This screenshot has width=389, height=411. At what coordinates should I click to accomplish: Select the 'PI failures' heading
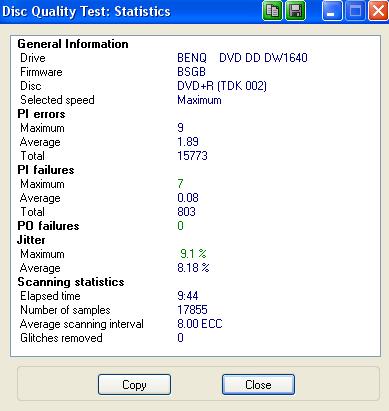pyautogui.click(x=46, y=170)
